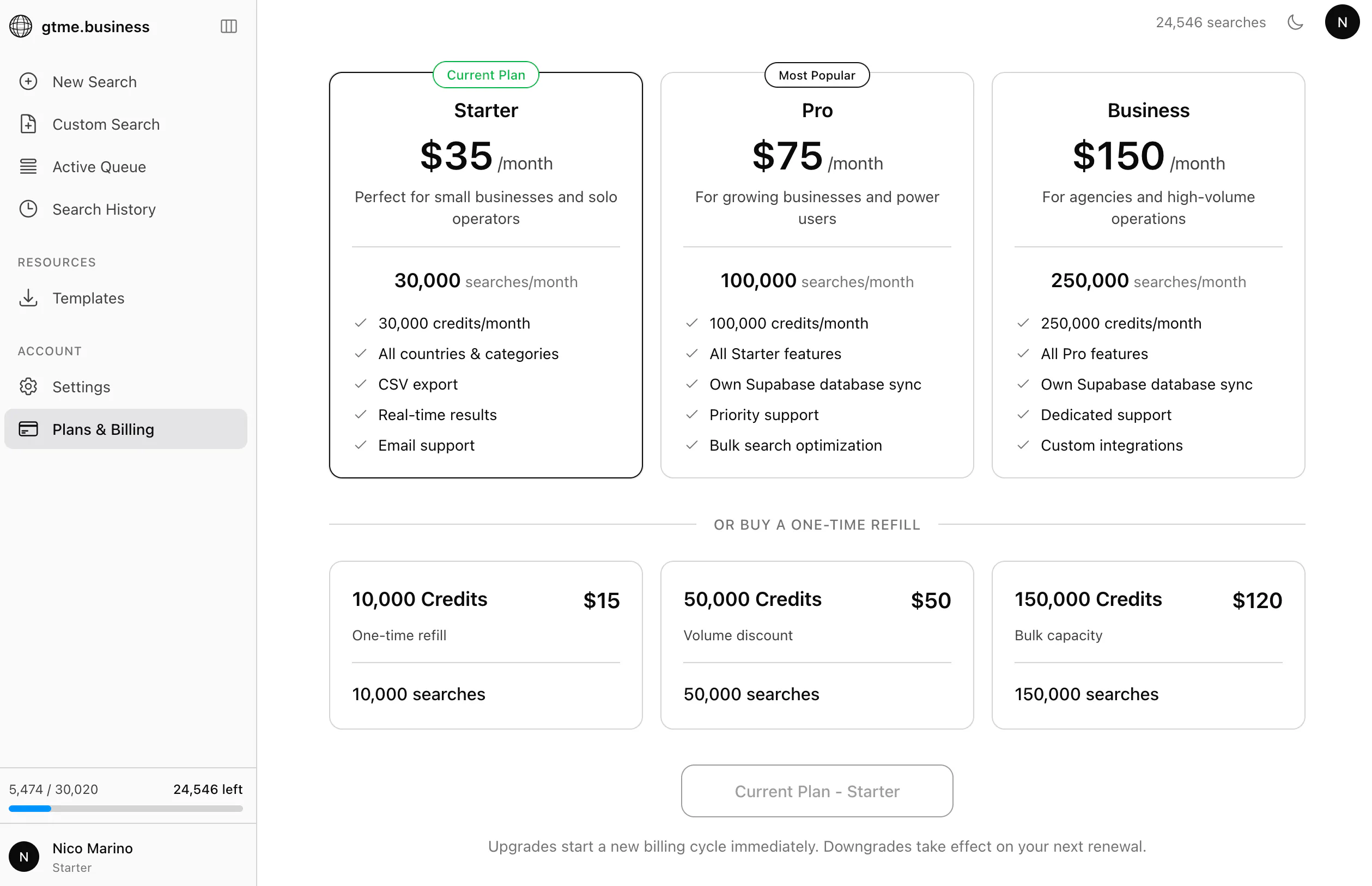Image resolution: width=1372 pixels, height=886 pixels.
Task: Click the Current Plan - Starter button
Action: click(817, 791)
